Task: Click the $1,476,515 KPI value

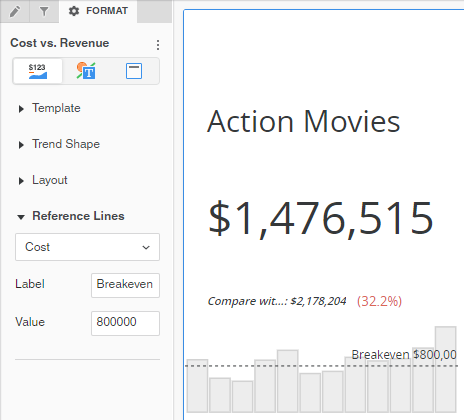Action: pos(321,219)
